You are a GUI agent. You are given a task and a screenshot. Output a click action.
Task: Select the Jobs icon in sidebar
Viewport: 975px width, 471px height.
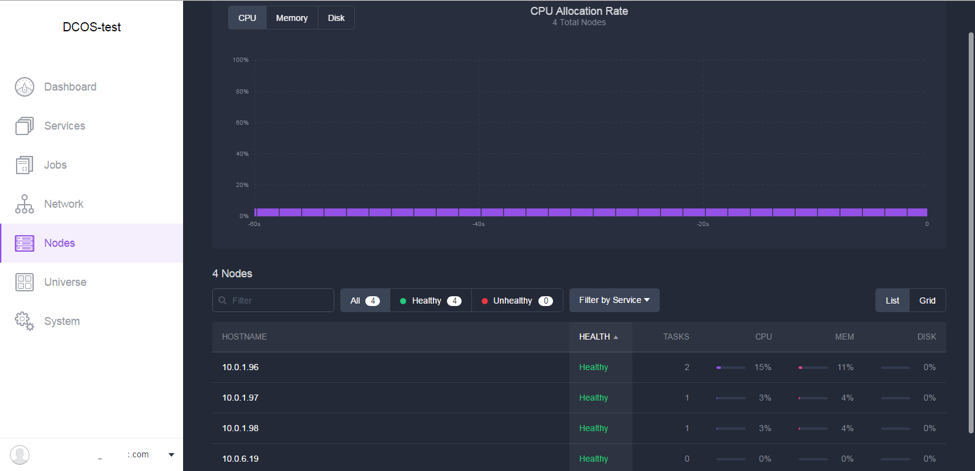coord(24,165)
